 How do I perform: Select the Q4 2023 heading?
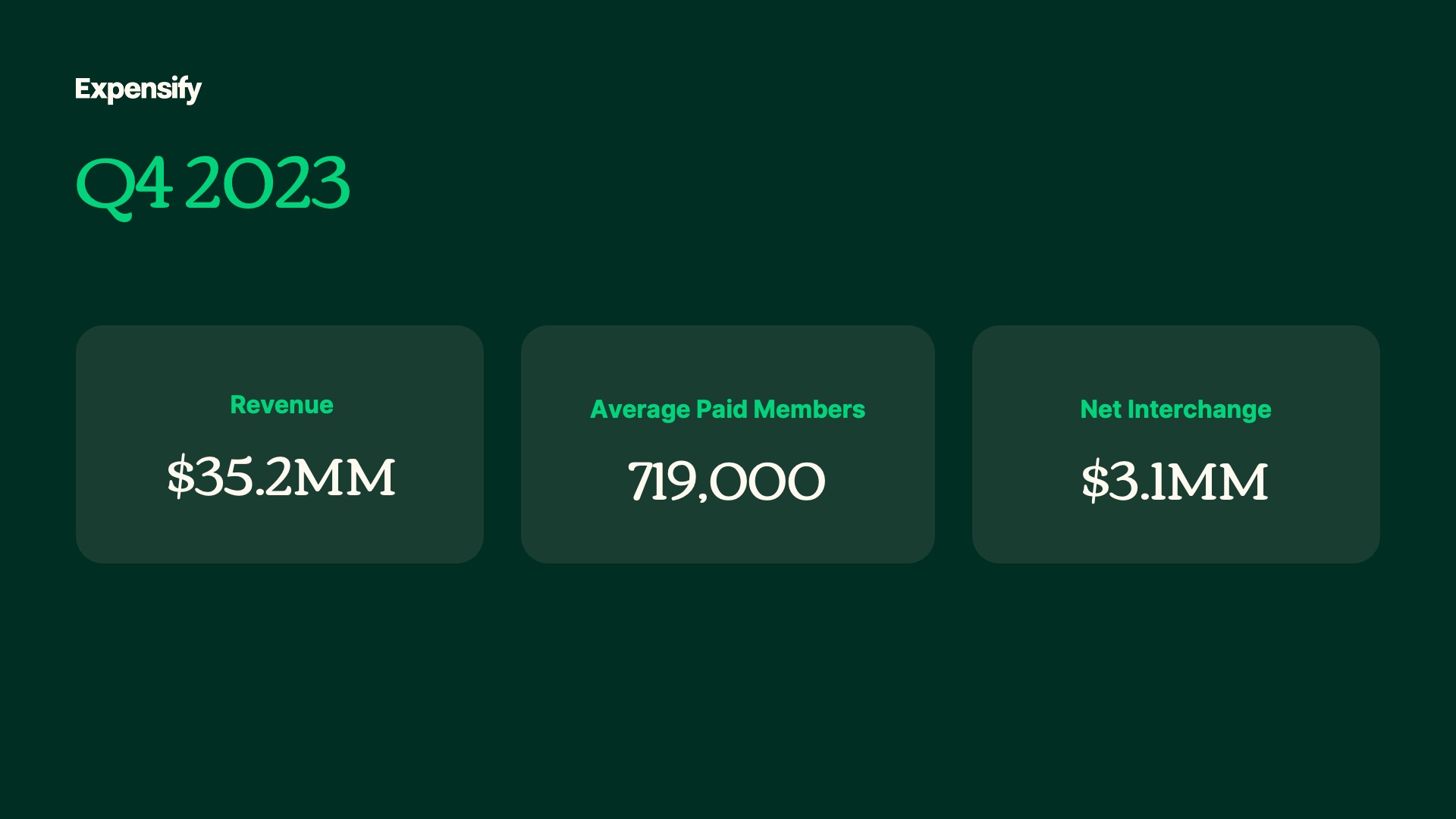pyautogui.click(x=212, y=184)
